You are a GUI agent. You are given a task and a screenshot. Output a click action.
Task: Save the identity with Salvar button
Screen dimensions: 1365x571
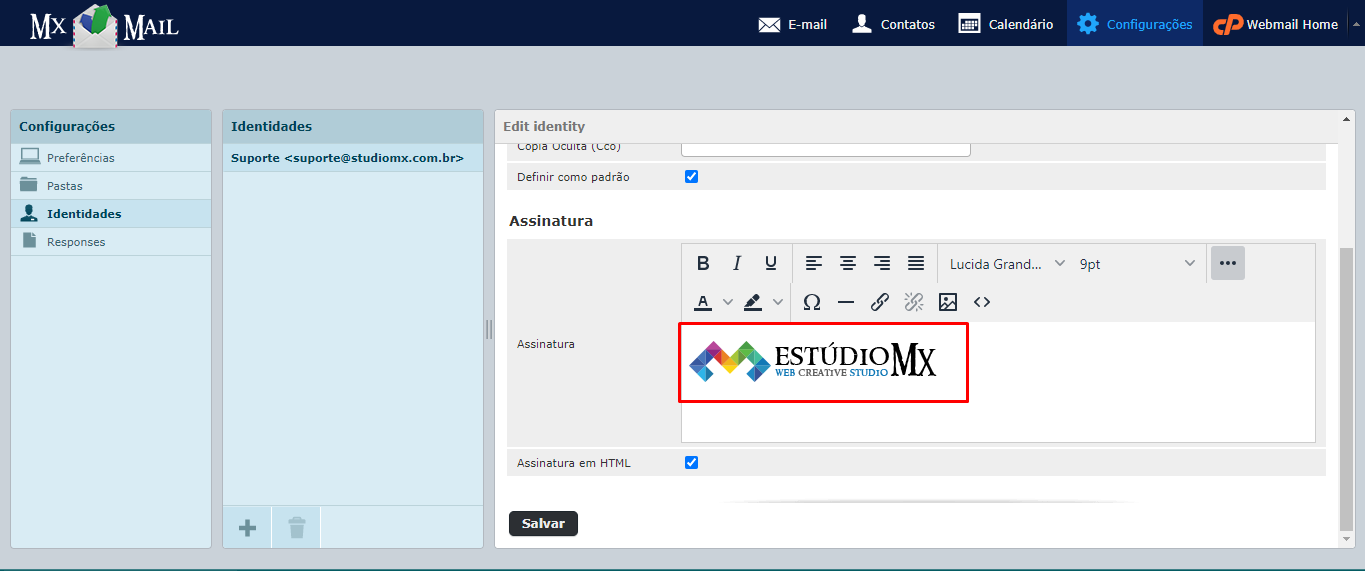point(543,523)
